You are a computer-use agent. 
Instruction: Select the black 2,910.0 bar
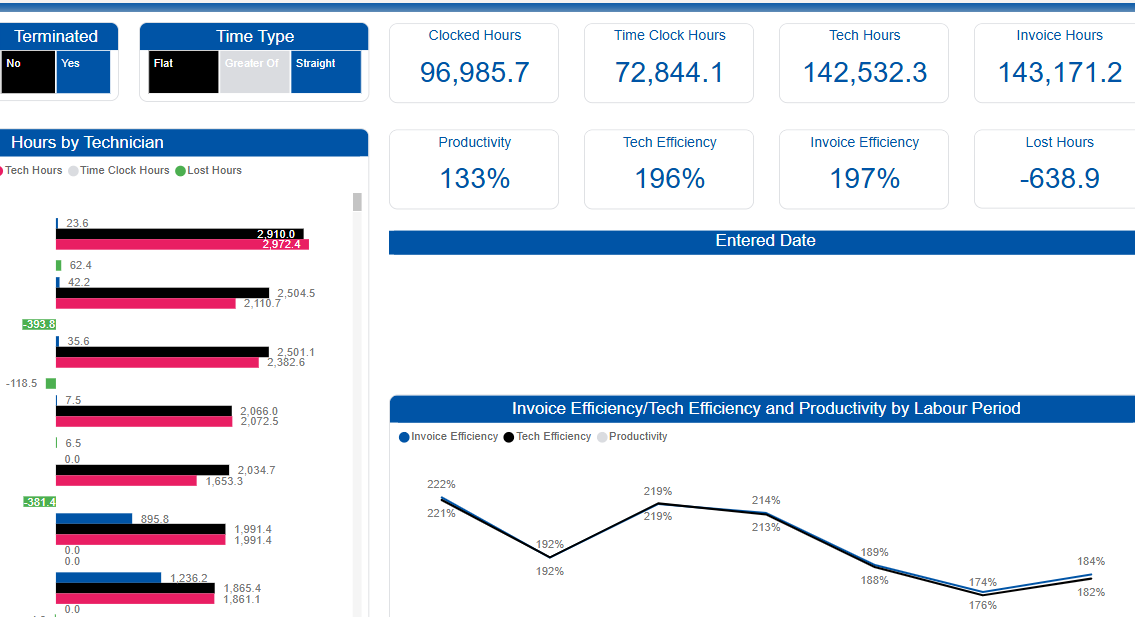click(180, 234)
